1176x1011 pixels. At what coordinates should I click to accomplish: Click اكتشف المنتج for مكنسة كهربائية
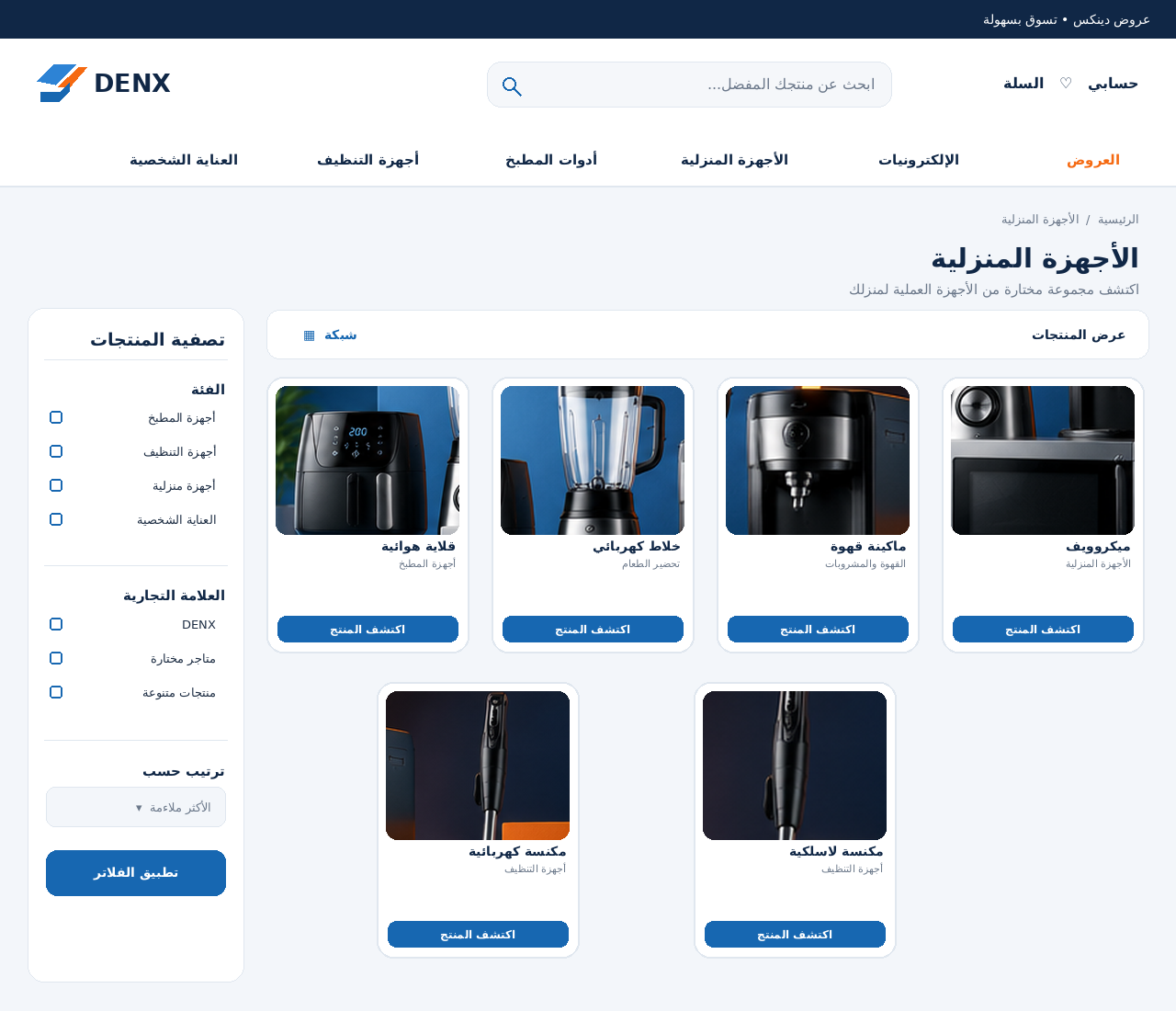(x=478, y=935)
